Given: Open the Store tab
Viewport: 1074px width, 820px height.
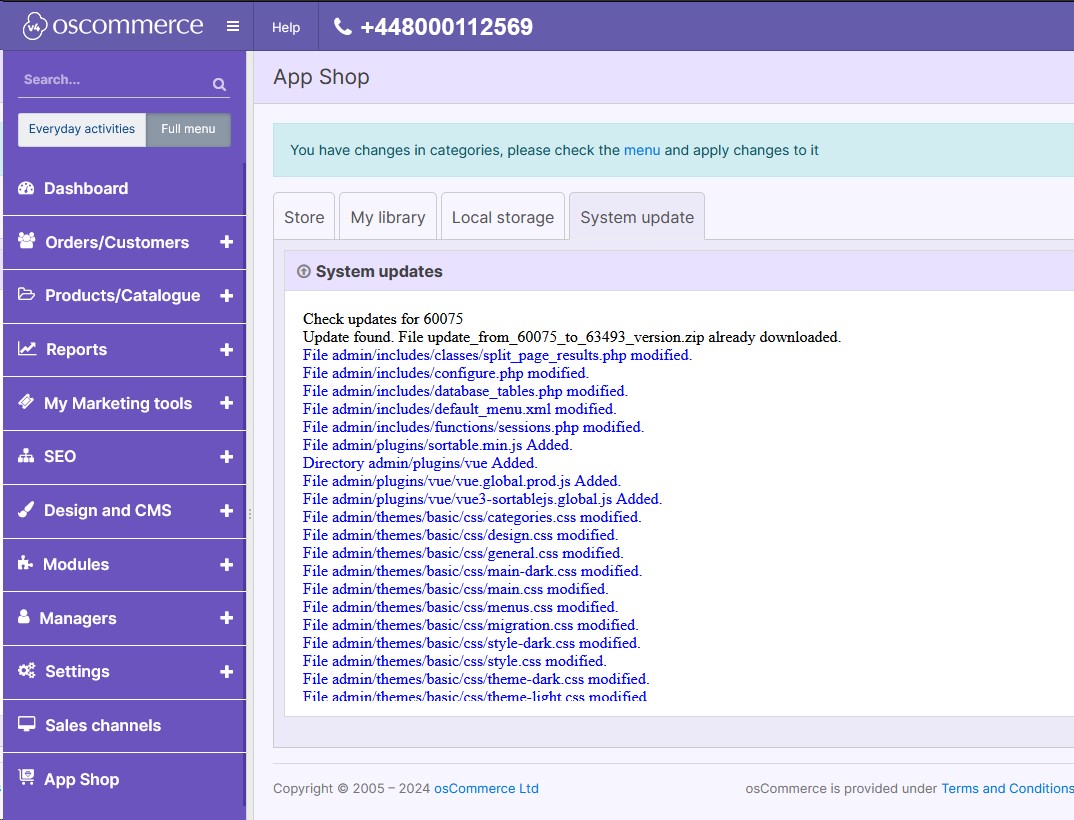Looking at the screenshot, I should pos(304,217).
